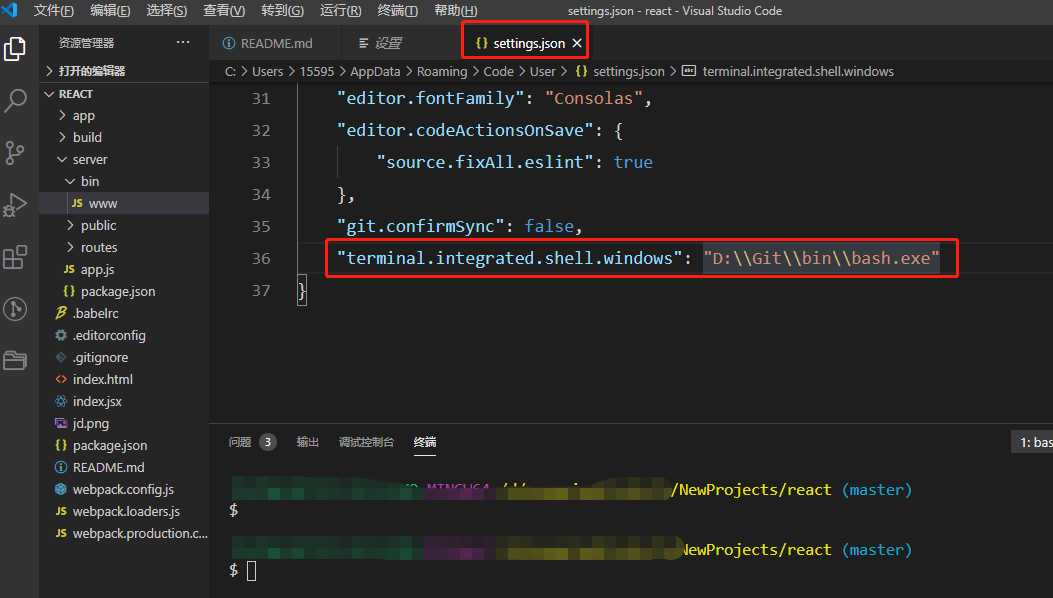Click the "Consolas" value on line 31

tap(593, 98)
